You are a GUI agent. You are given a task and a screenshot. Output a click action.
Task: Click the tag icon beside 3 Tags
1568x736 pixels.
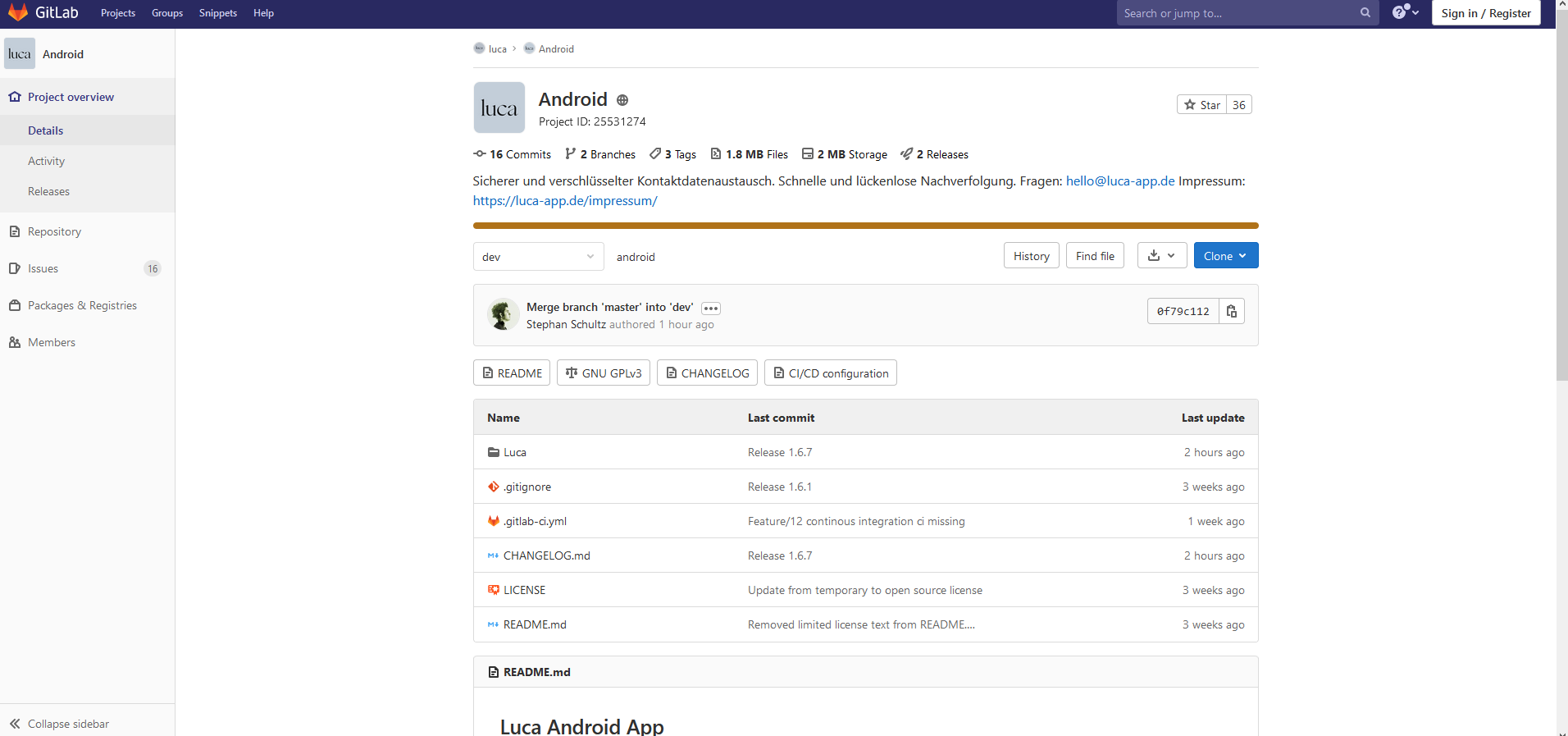coord(655,154)
